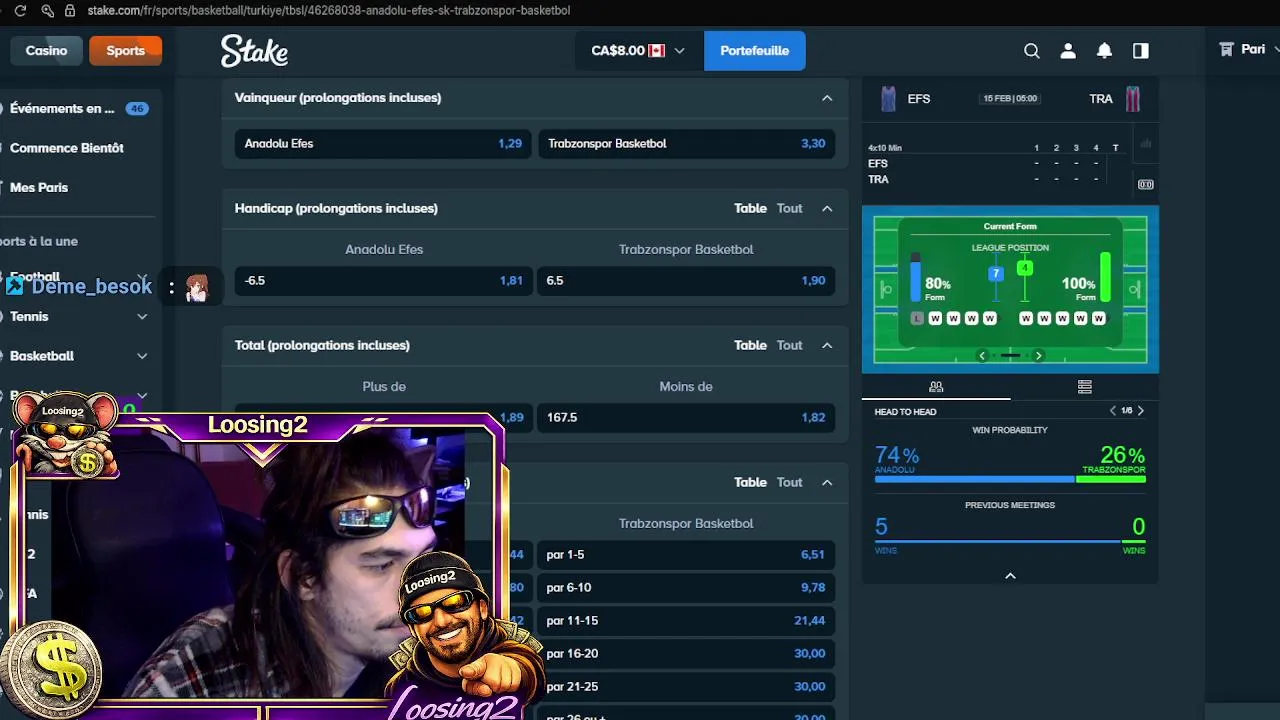This screenshot has height=720, width=1280.
Task: Click the scoreboard icon beside TRA row
Action: pyautogui.click(x=1145, y=184)
